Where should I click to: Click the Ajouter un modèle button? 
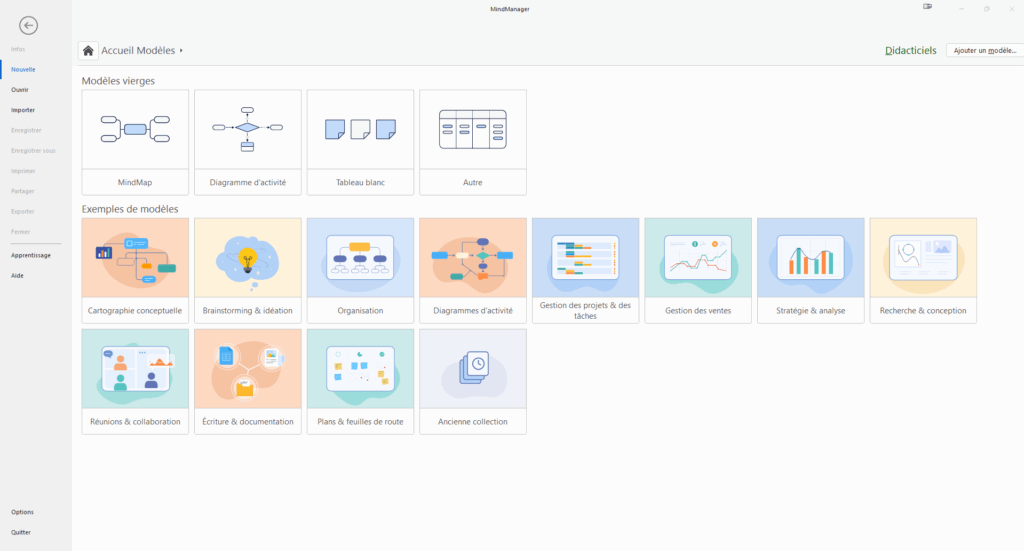tap(984, 50)
